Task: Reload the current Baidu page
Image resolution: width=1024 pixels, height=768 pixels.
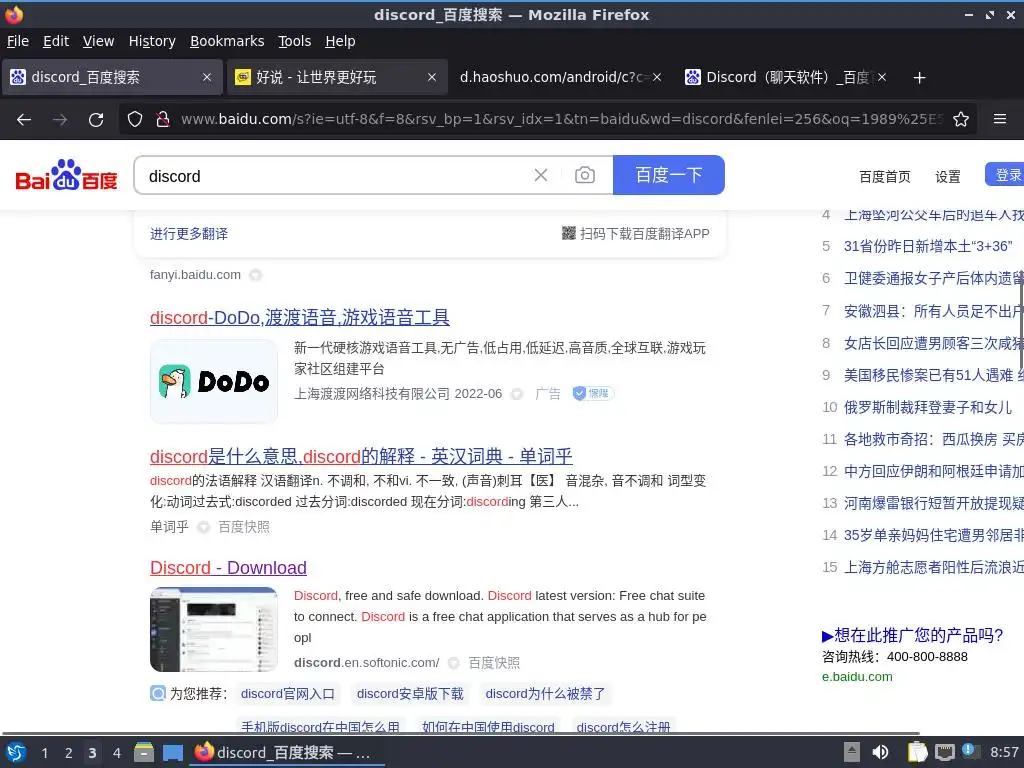Action: (x=96, y=120)
